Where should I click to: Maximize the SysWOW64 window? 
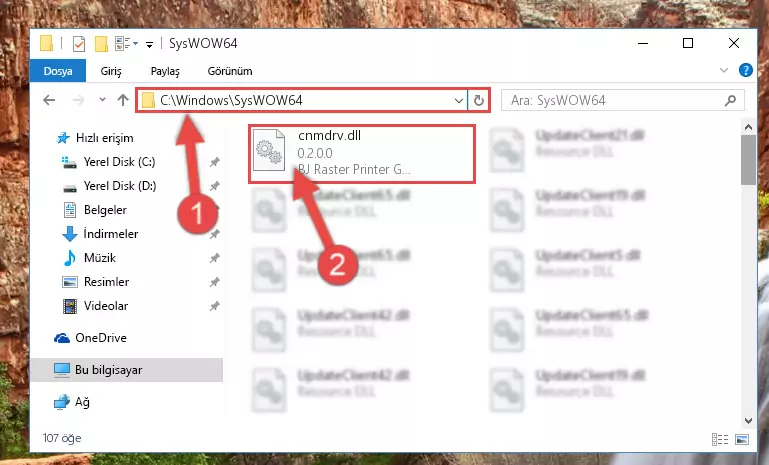tap(688, 43)
